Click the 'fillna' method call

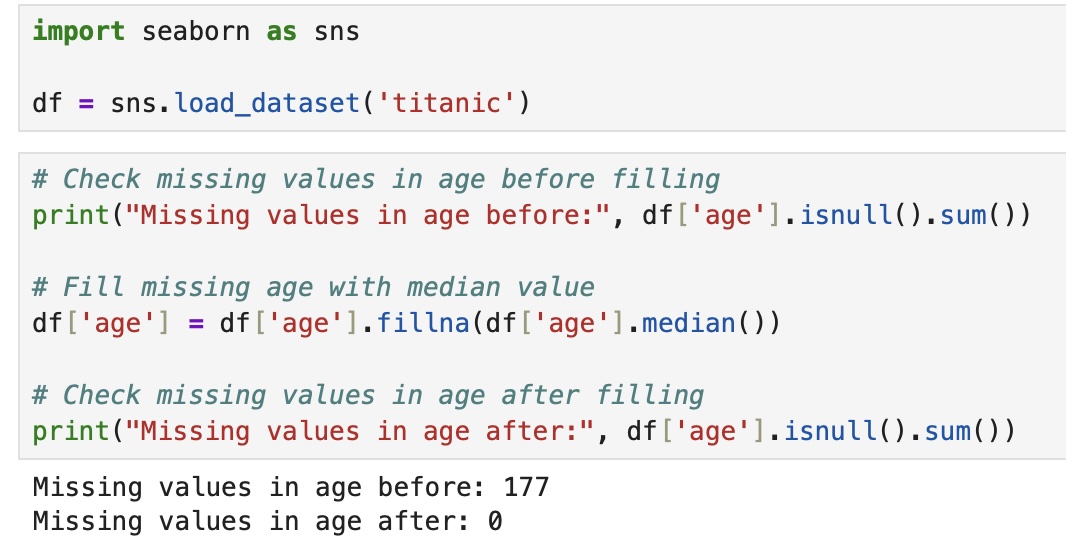[424, 323]
